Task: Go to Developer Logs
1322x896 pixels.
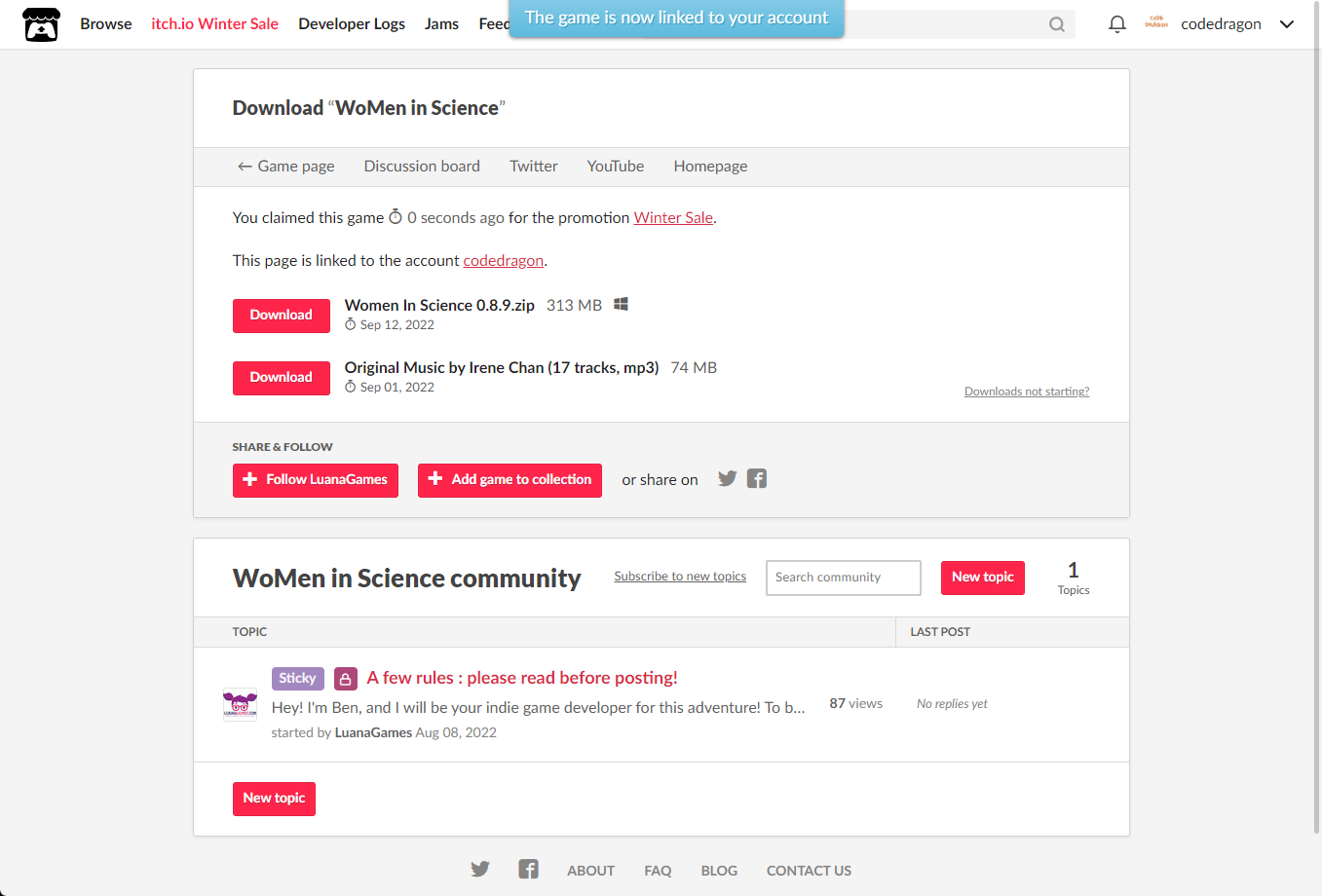Action: tap(352, 23)
